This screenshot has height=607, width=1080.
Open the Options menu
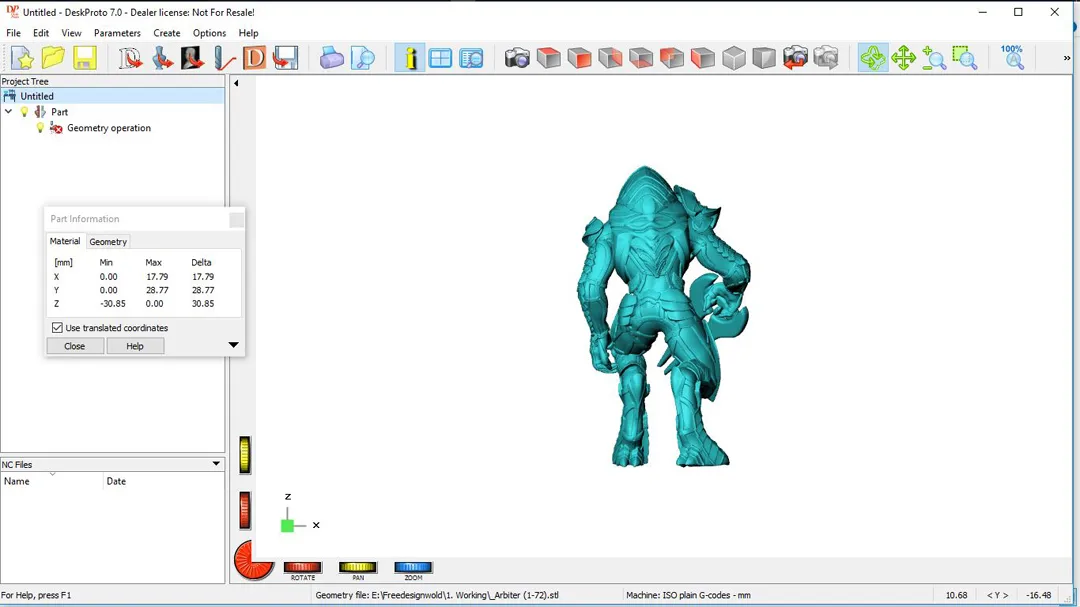point(209,32)
